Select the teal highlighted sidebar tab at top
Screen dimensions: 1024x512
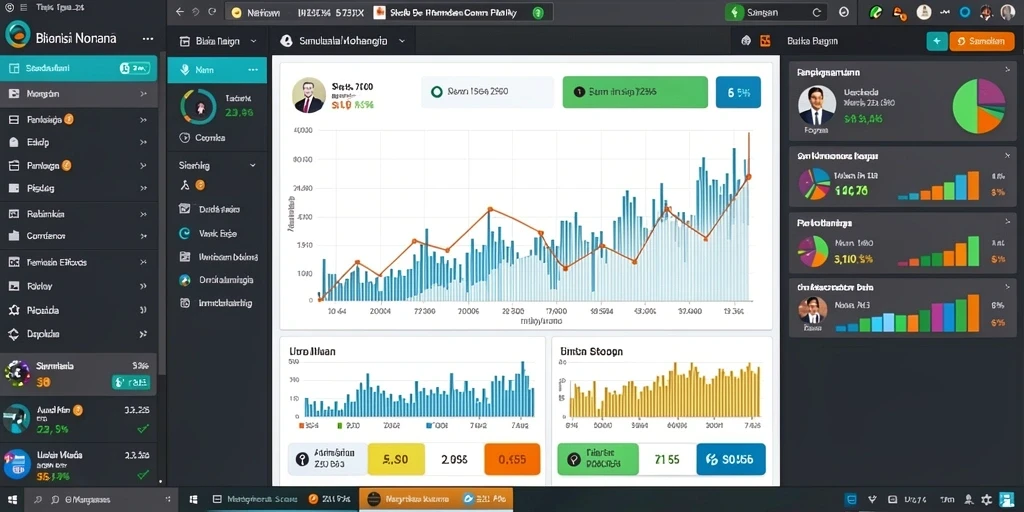(78, 68)
